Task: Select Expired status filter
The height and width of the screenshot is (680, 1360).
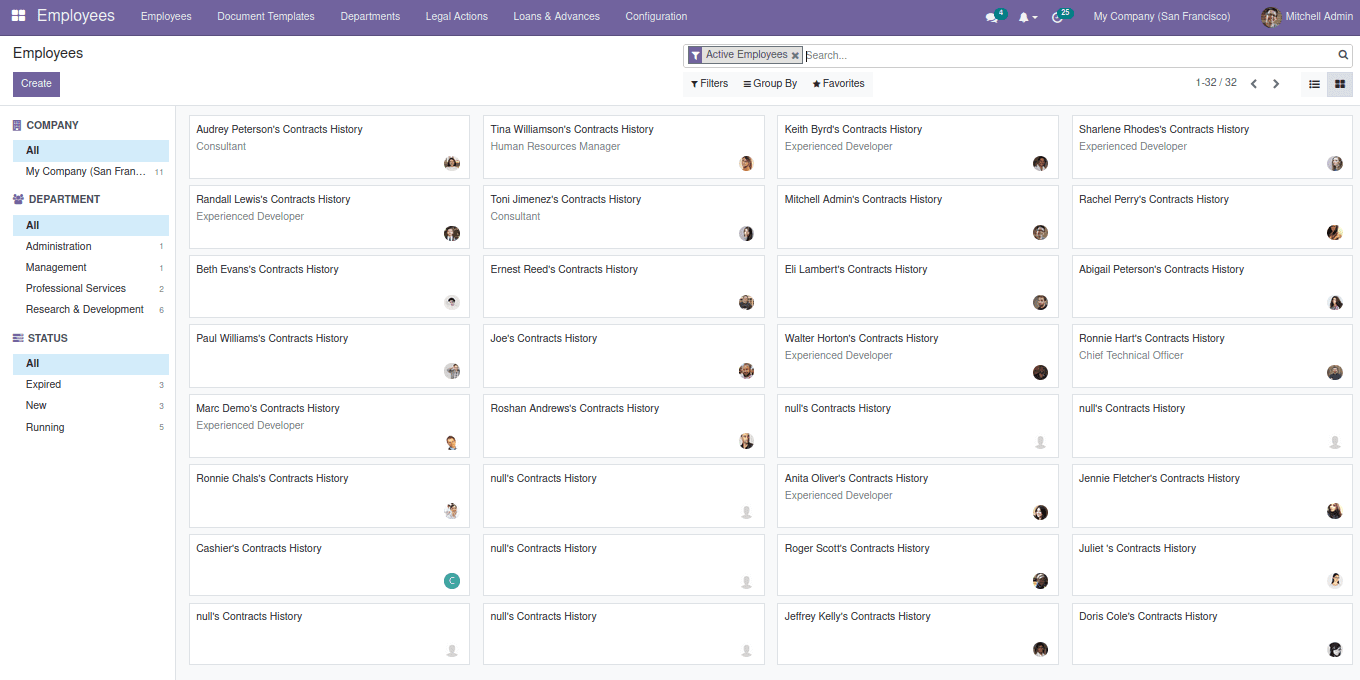Action: pyautogui.click(x=43, y=385)
